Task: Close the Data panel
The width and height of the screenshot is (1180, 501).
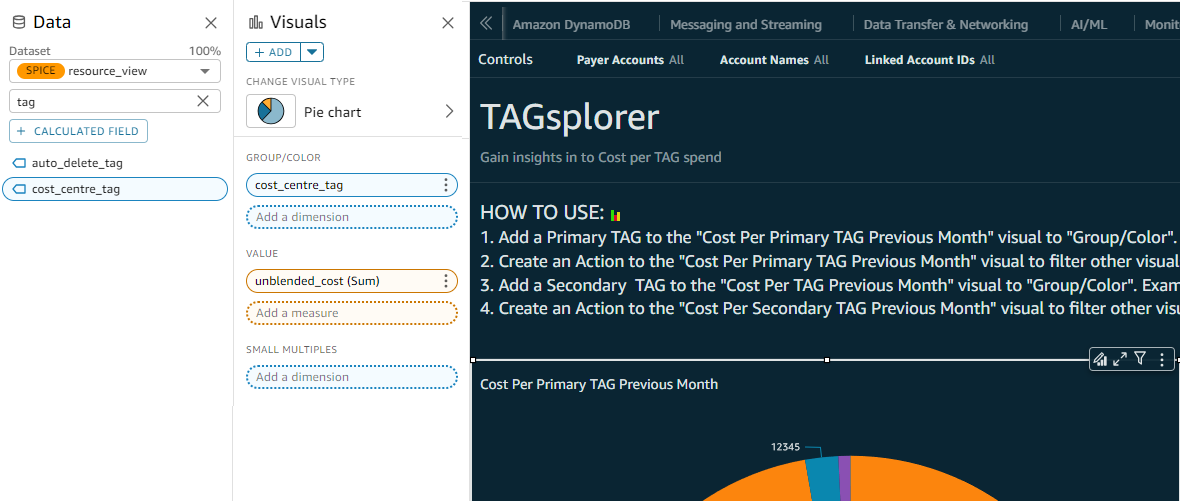Action: coord(211,23)
